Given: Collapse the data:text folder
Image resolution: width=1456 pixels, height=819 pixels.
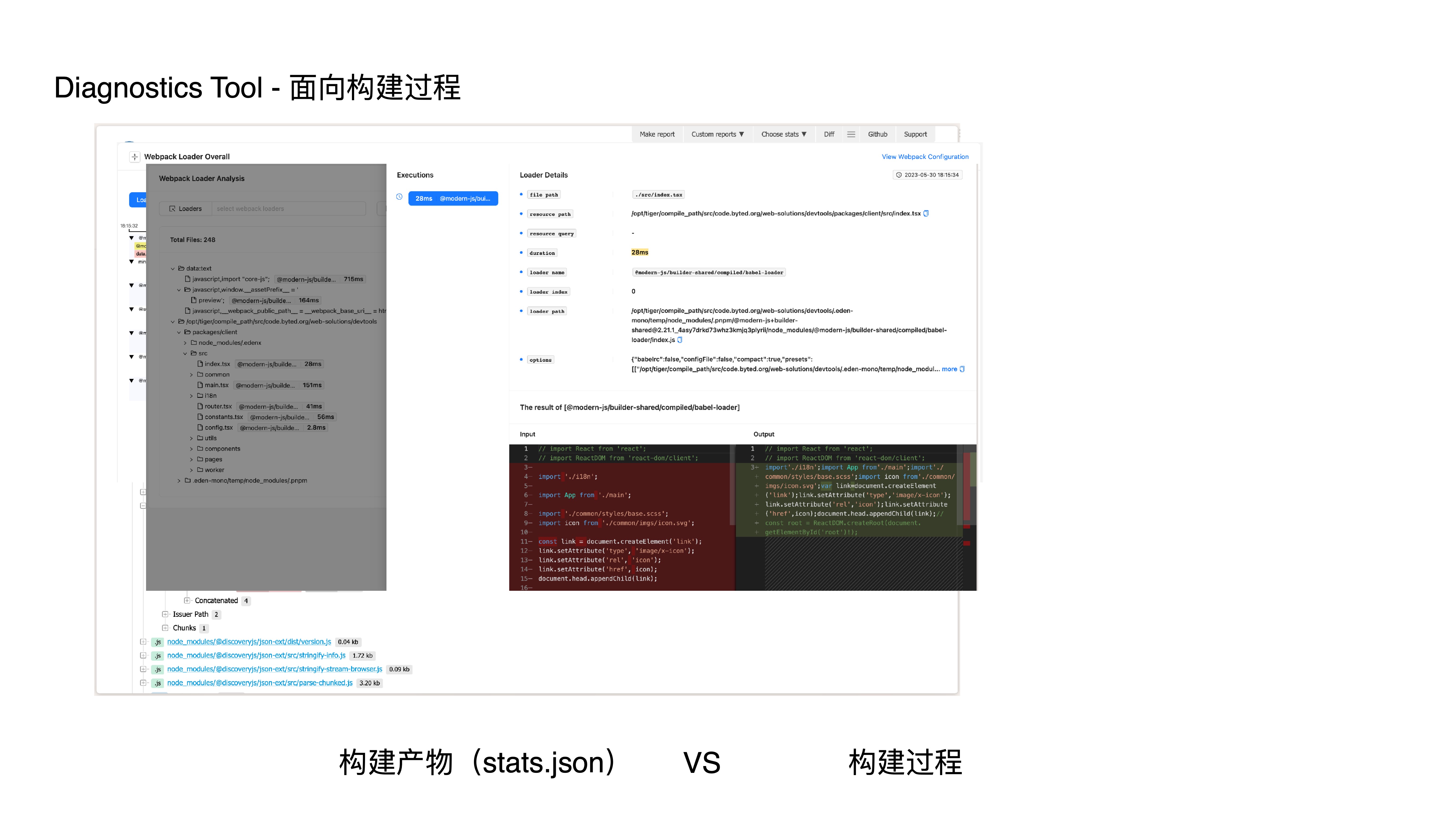Looking at the screenshot, I should coord(173,269).
